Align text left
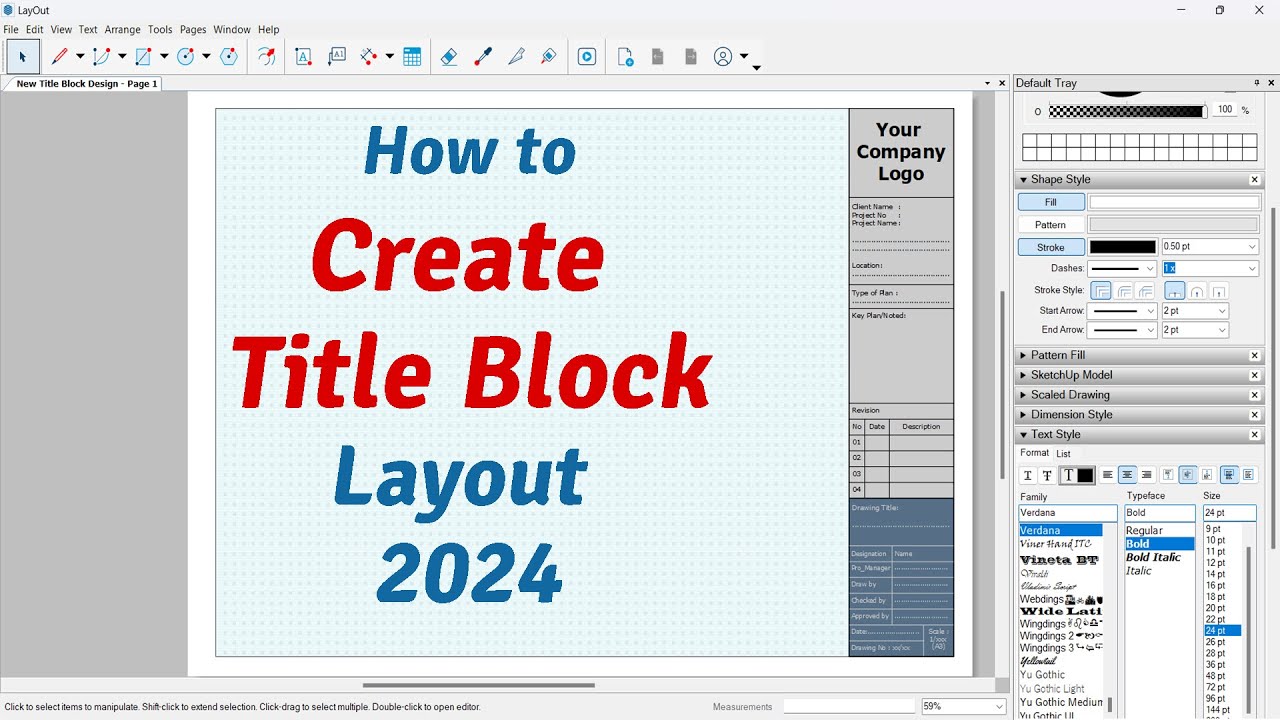This screenshot has height=720, width=1280. [x=1107, y=475]
